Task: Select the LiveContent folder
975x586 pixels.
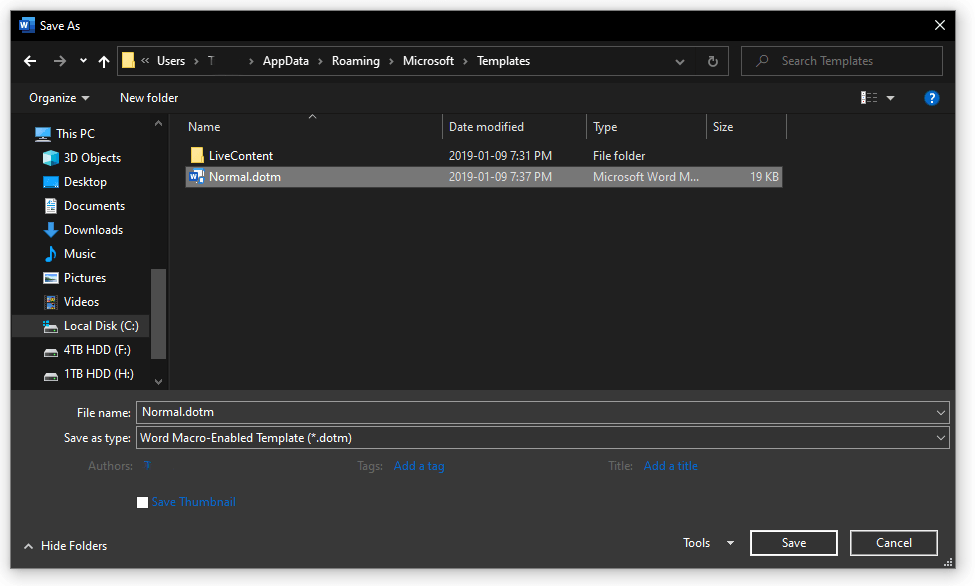Action: click(x=241, y=156)
